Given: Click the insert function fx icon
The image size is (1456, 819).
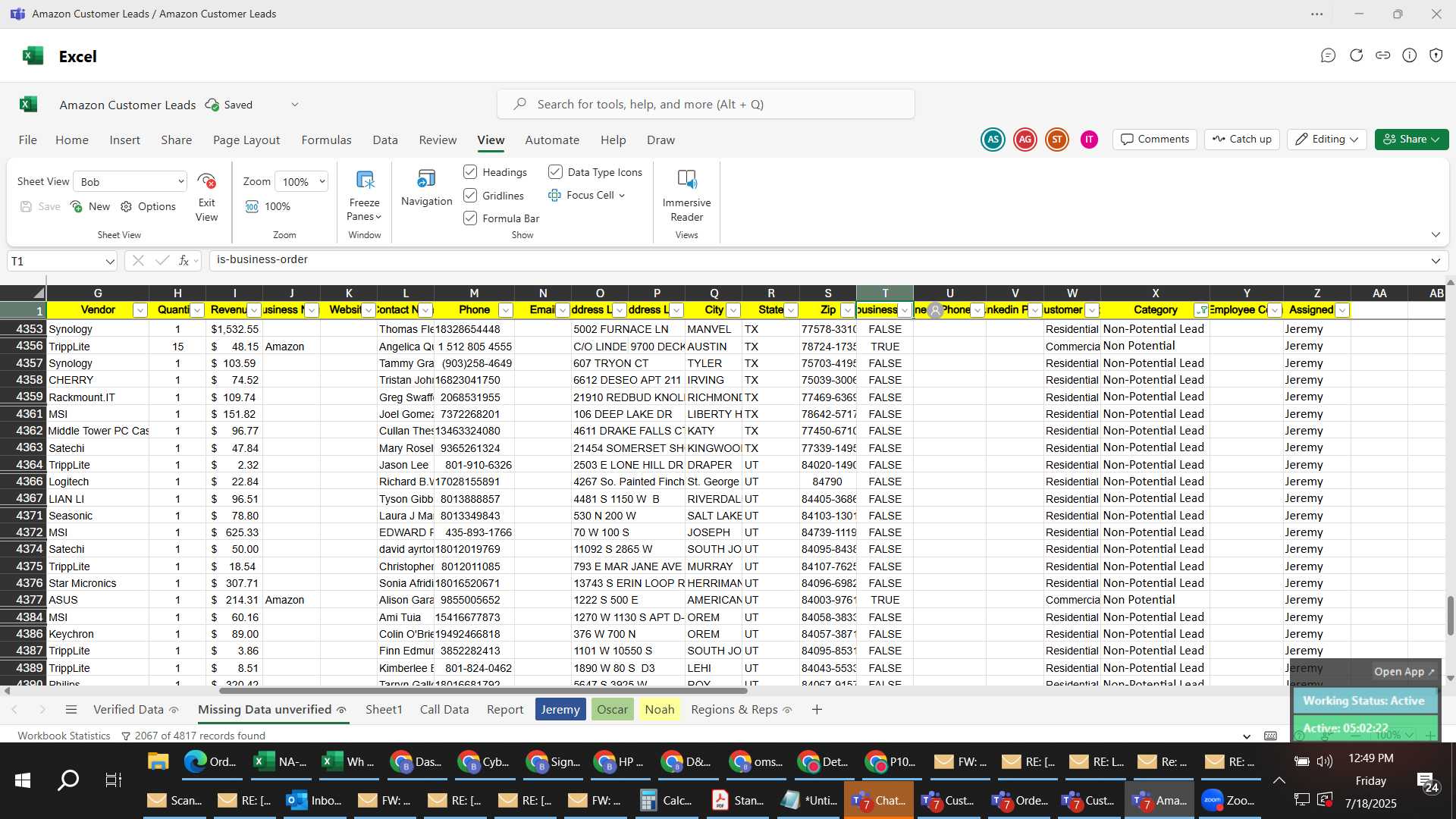Looking at the screenshot, I should [x=184, y=260].
